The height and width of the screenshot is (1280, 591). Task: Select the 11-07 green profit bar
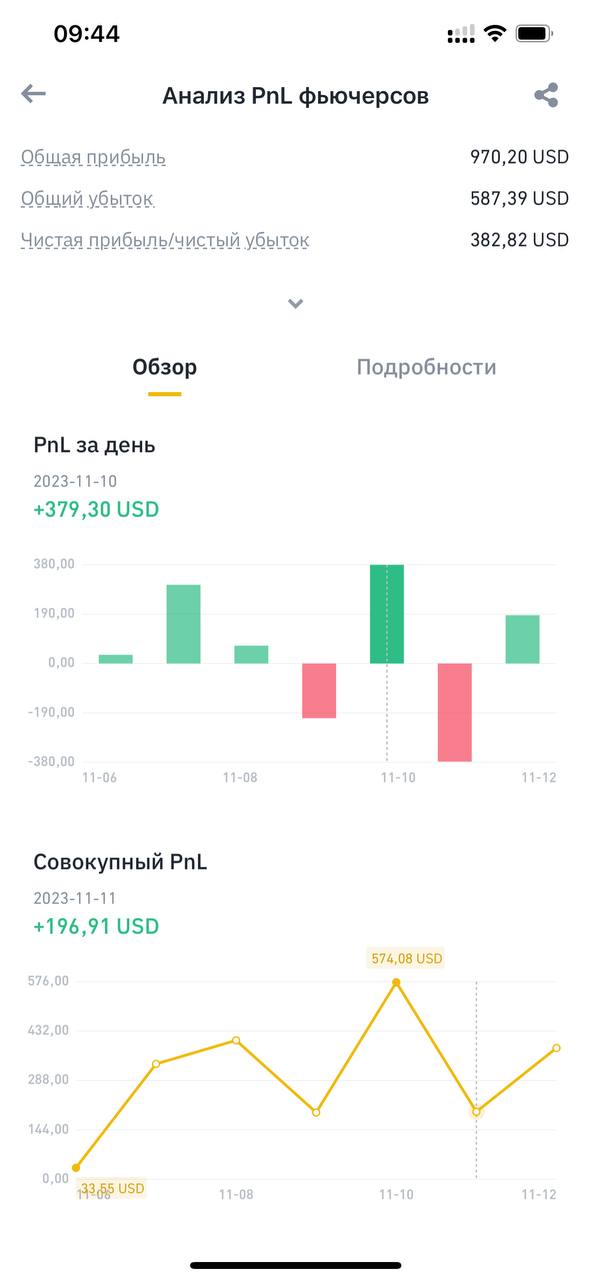183,624
